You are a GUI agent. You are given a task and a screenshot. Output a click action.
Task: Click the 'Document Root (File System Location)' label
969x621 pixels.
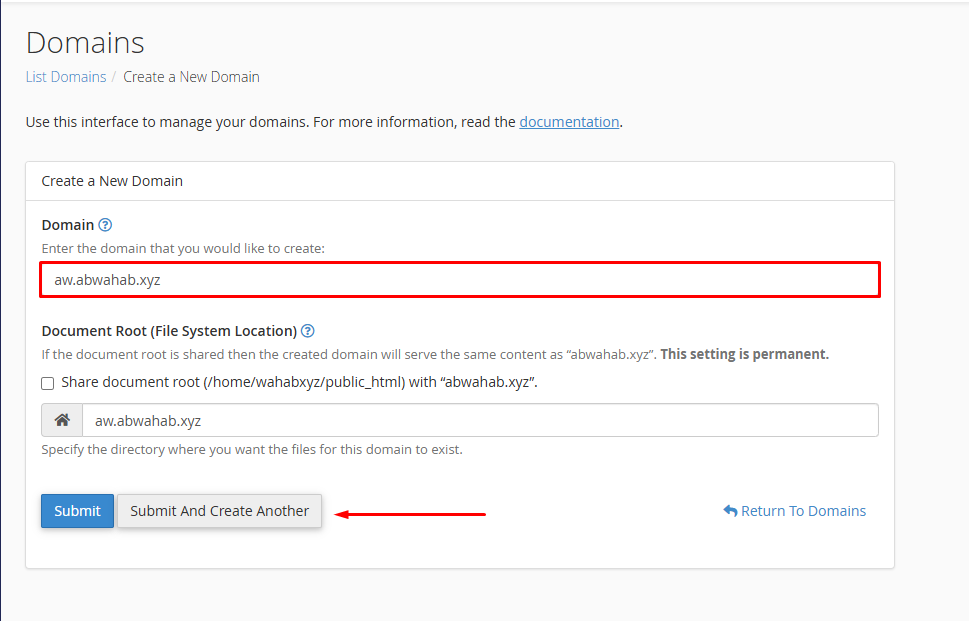tap(169, 331)
